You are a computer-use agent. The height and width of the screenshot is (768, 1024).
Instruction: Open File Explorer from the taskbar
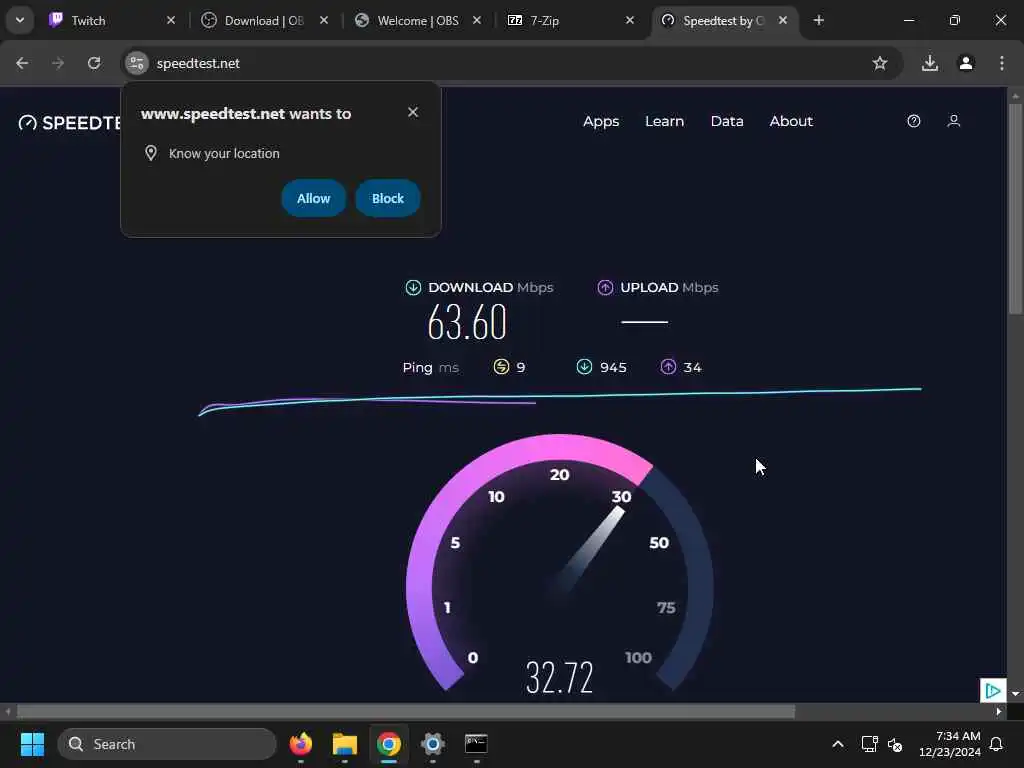click(344, 744)
